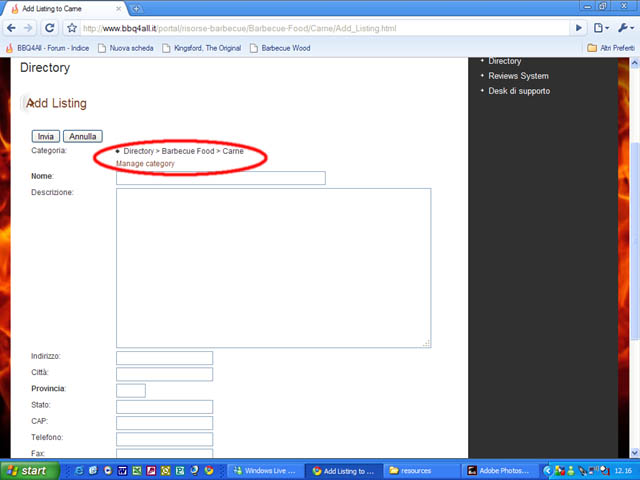The height and width of the screenshot is (480, 640).
Task: Open the wrench settings menu
Action: (625, 28)
